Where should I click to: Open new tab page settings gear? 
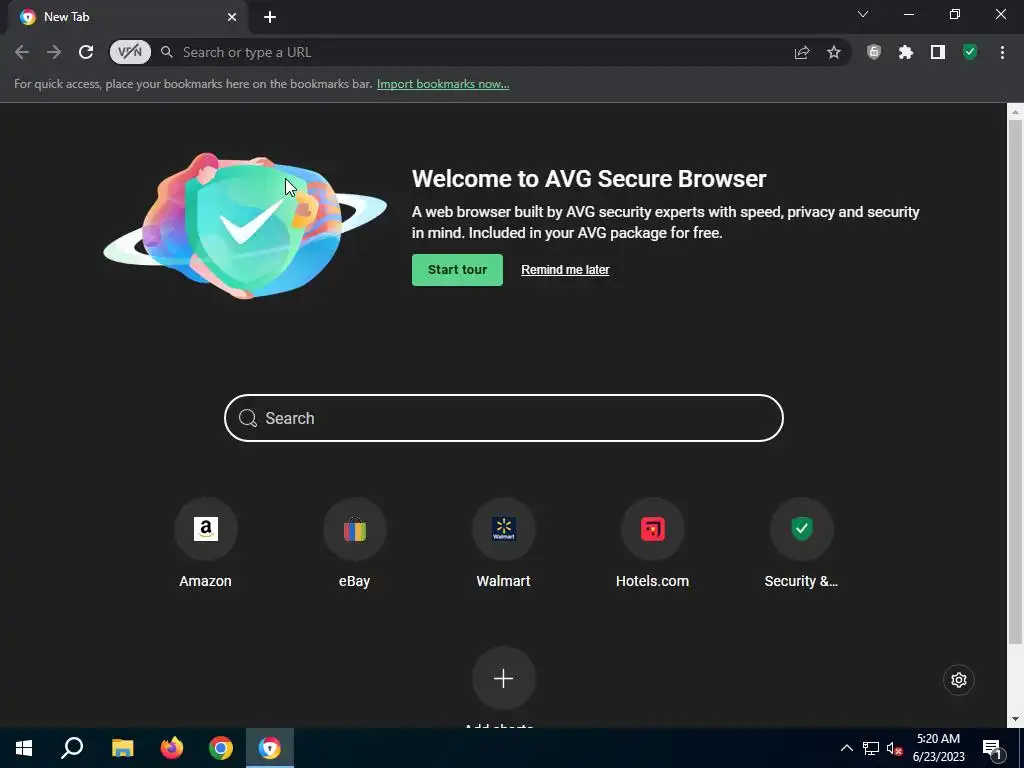[959, 680]
